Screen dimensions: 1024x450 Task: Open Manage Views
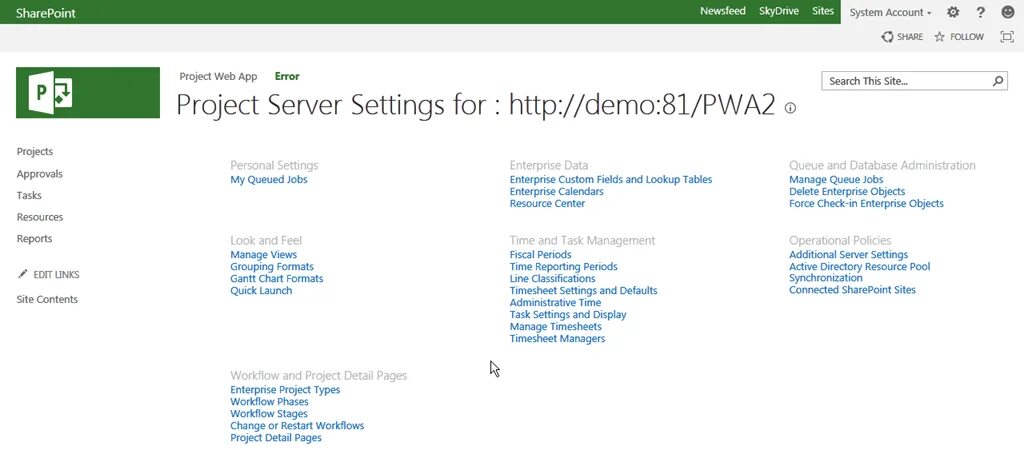coord(263,255)
